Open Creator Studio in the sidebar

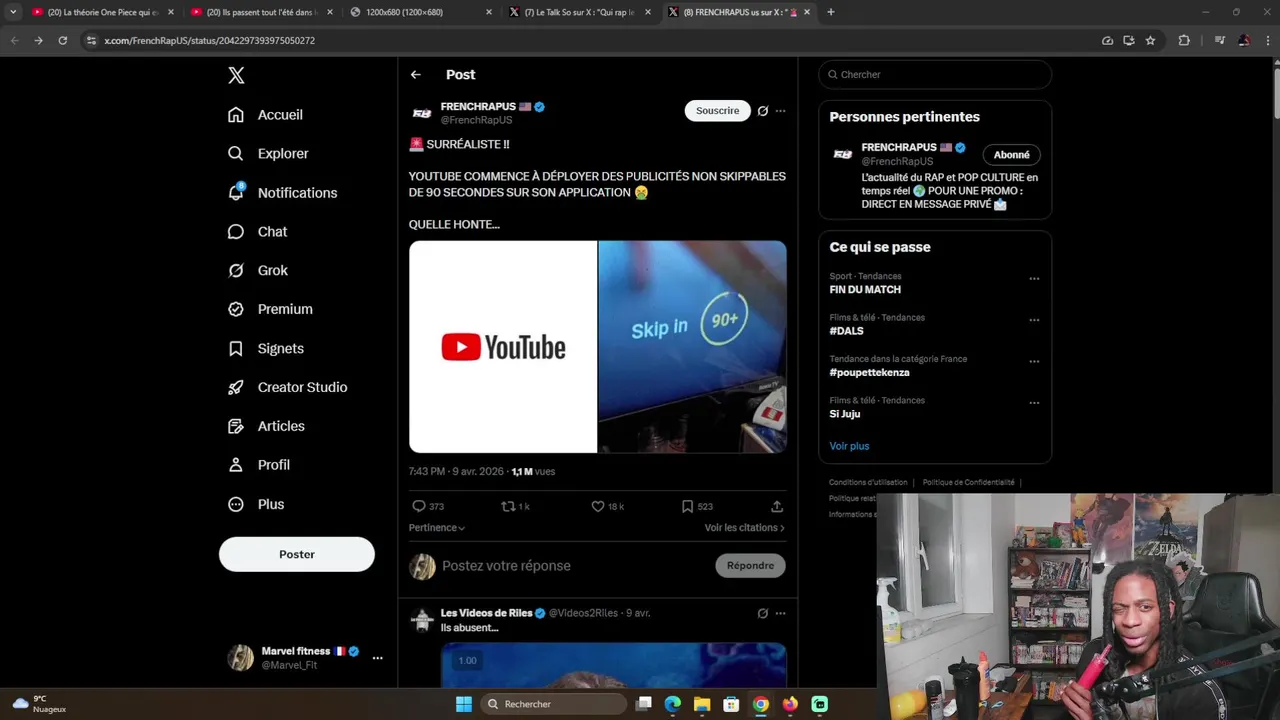point(287,388)
